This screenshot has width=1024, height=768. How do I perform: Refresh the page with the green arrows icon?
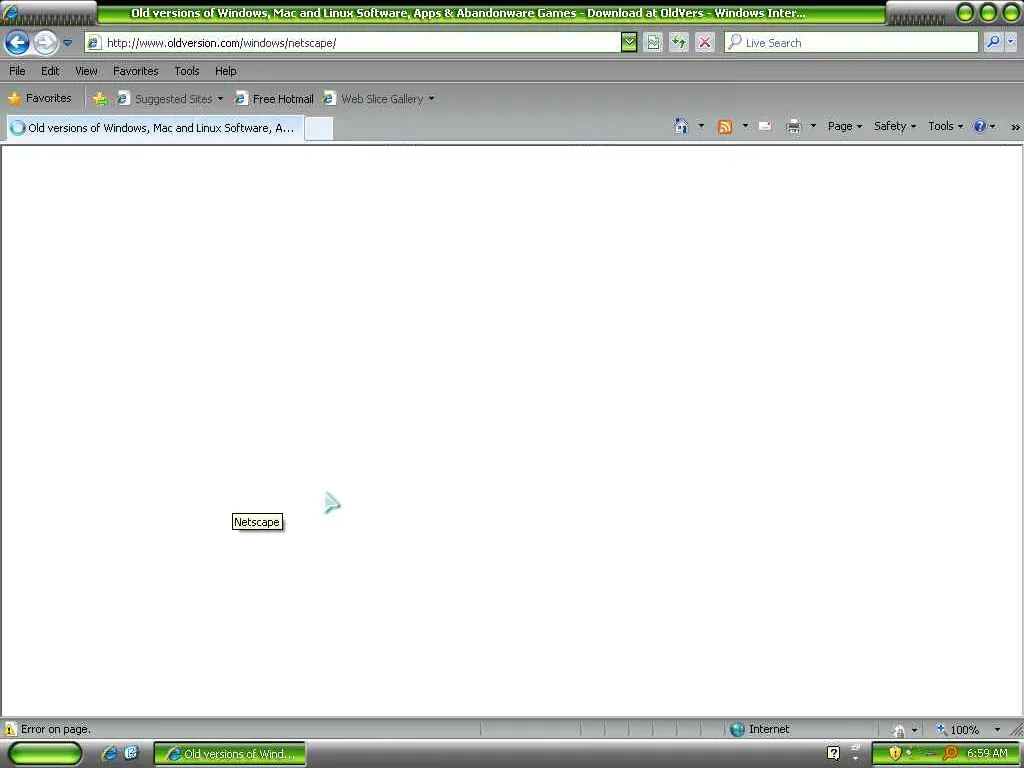679,43
